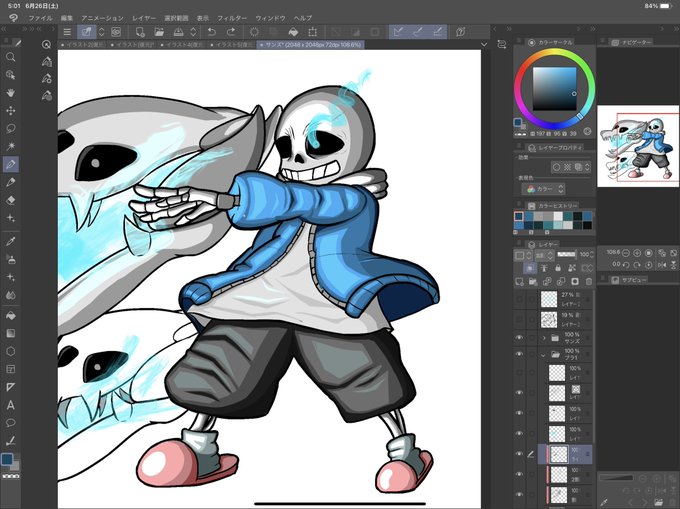Select the Frame border panel tool
The height and width of the screenshot is (509, 680).
click(x=11, y=369)
